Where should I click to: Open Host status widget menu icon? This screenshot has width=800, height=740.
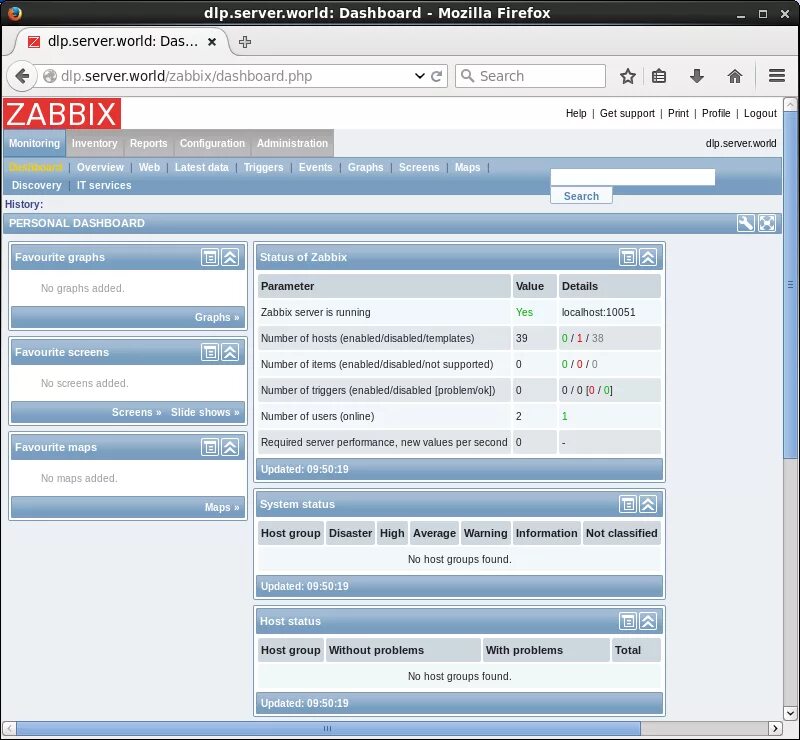pyautogui.click(x=628, y=621)
